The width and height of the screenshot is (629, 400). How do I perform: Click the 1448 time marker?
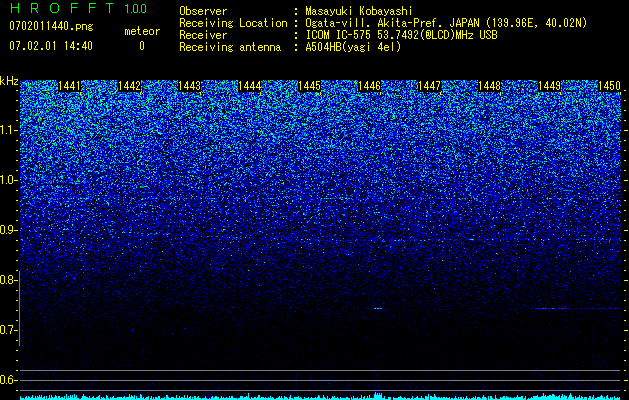[490, 86]
